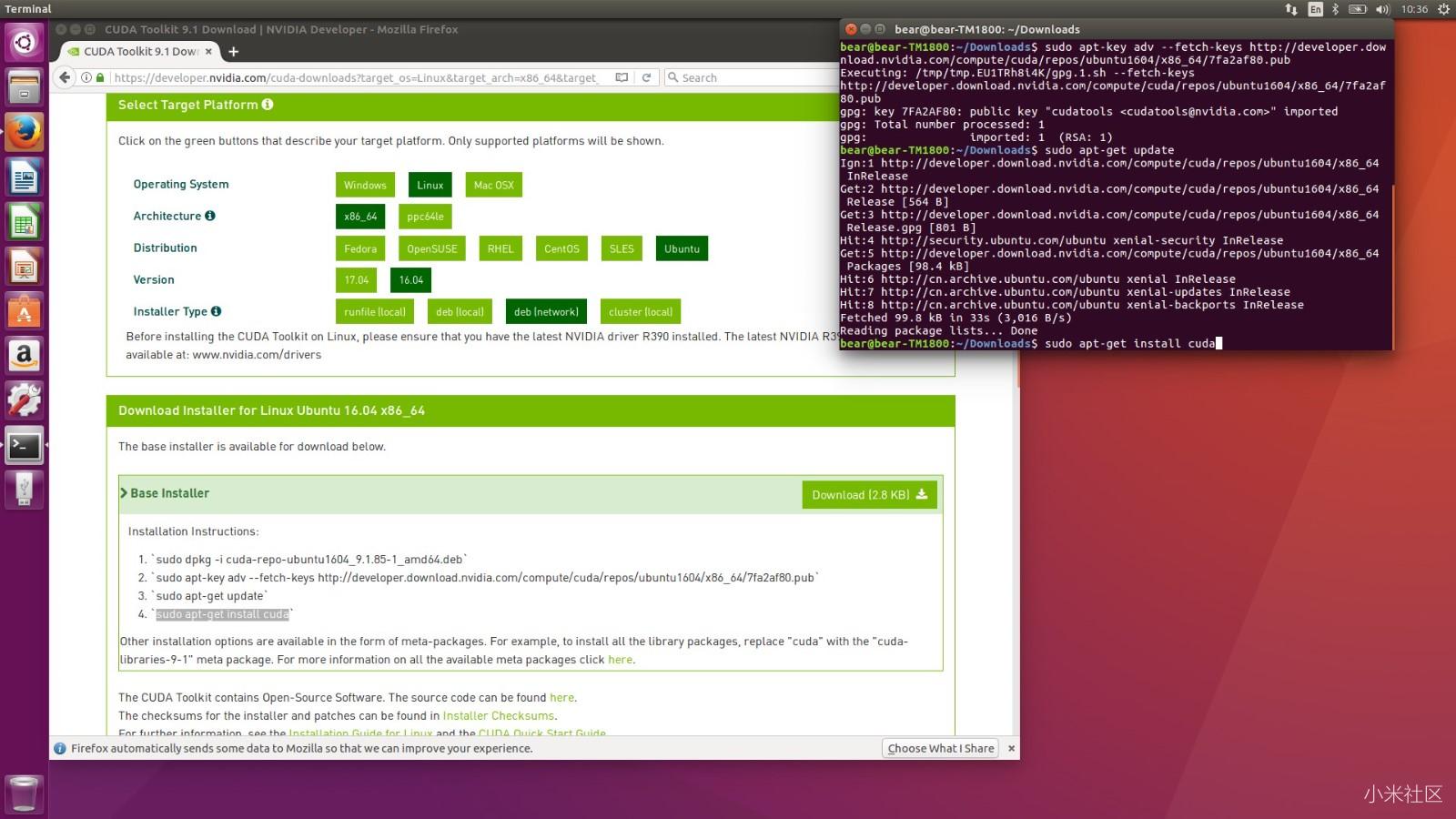Image resolution: width=1456 pixels, height=819 pixels.
Task: Select version 16.04
Action: [x=410, y=280]
